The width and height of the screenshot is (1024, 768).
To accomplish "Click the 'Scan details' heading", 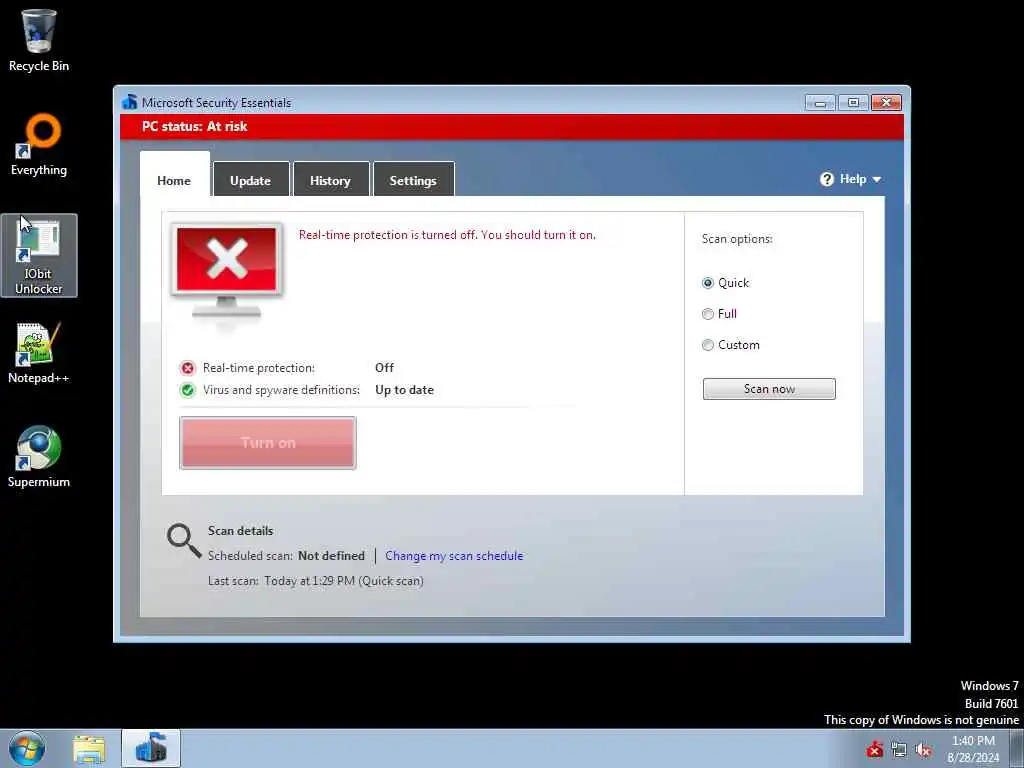I will [240, 531].
